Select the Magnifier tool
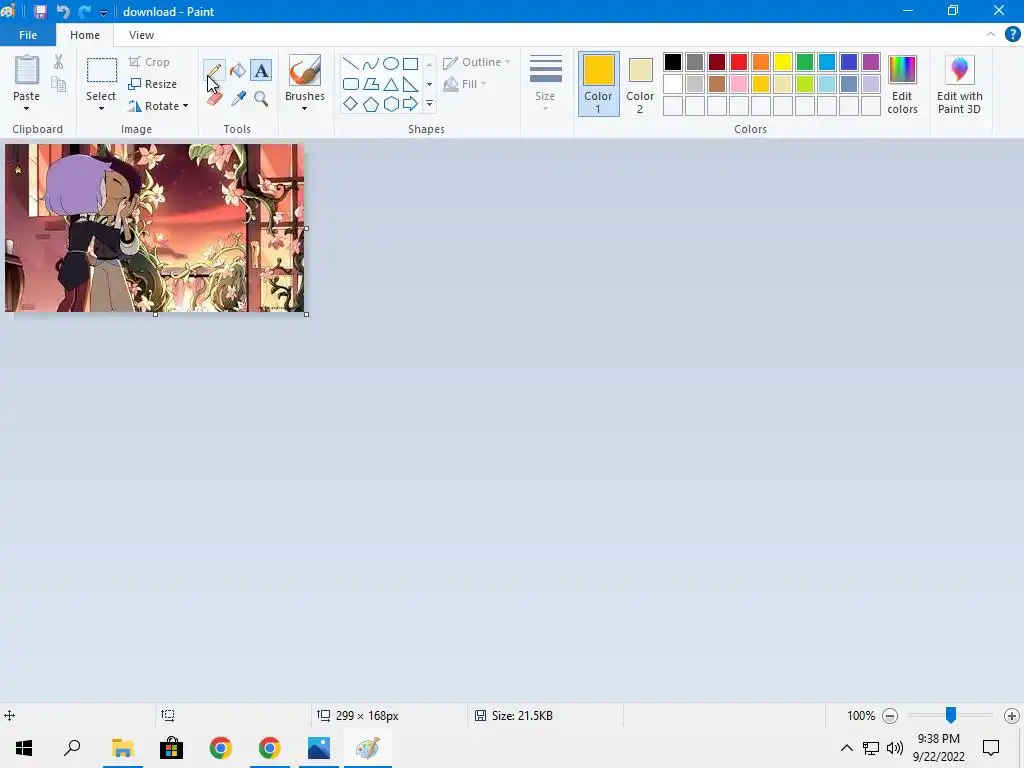The width and height of the screenshot is (1024, 768). click(x=261, y=99)
